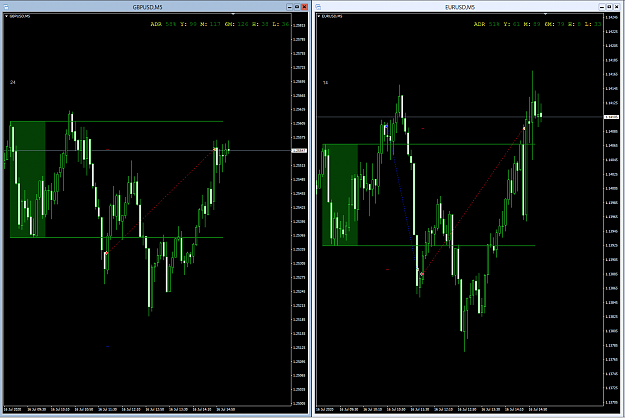Image resolution: width=625 pixels, height=418 pixels.
Task: Minimize the GBPUSD,M5 chart window
Action: [290, 7]
